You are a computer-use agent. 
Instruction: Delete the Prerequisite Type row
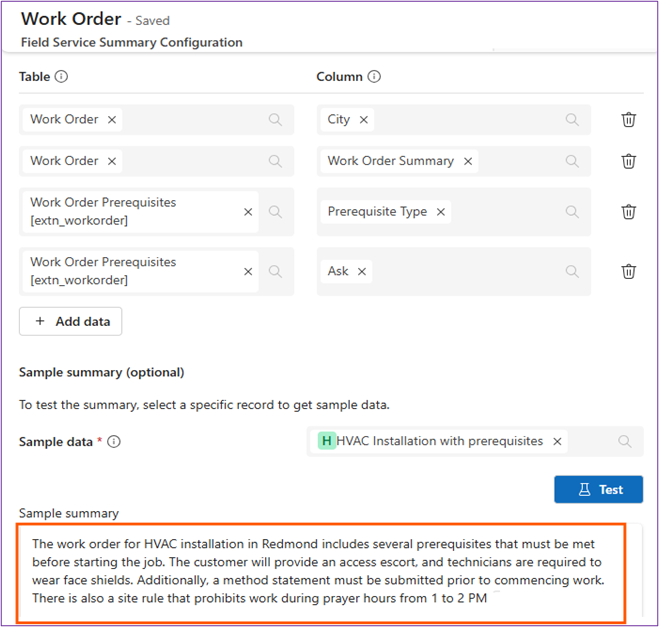(628, 212)
